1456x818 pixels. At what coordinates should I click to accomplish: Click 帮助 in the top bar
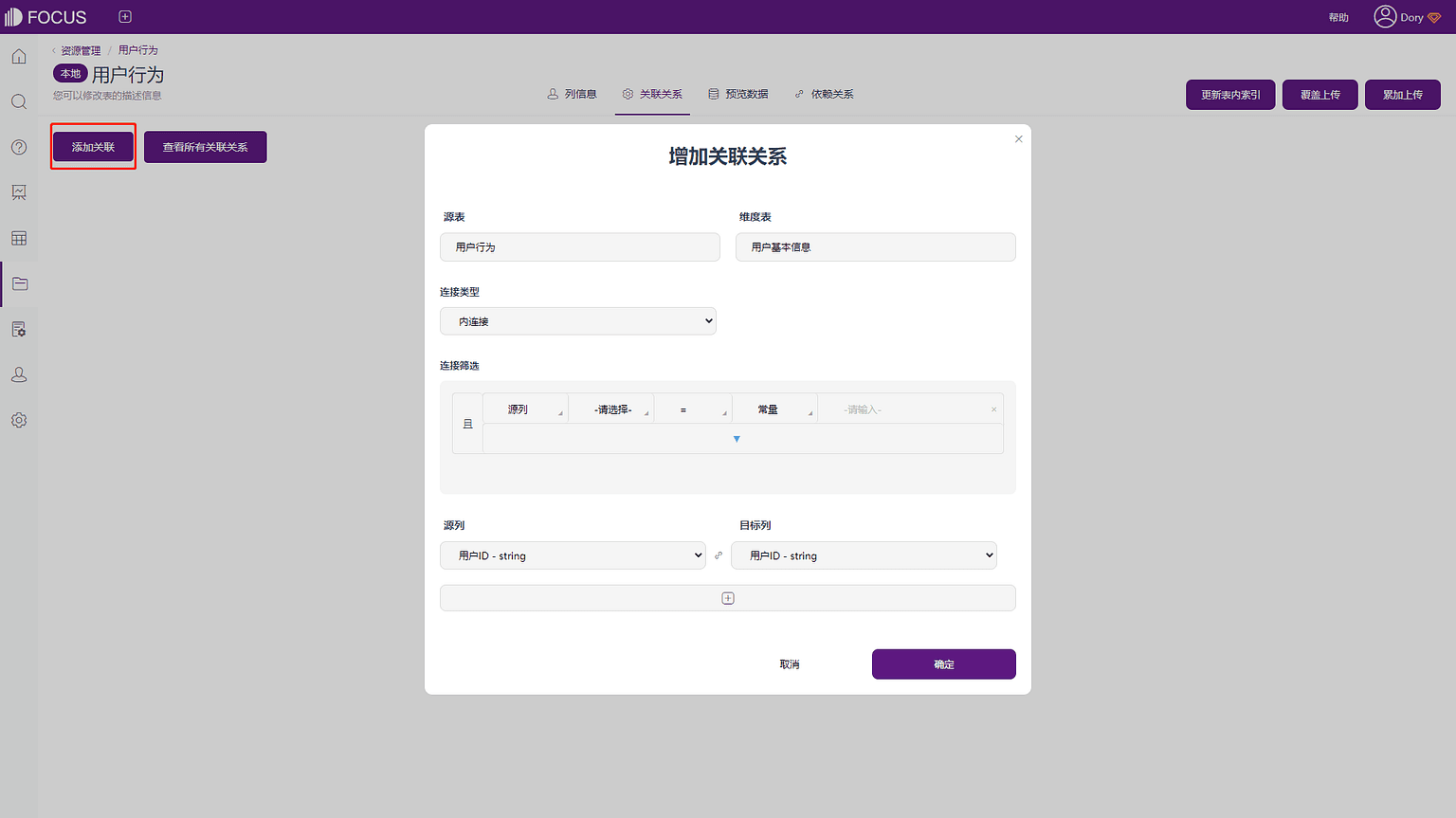pos(1338,18)
